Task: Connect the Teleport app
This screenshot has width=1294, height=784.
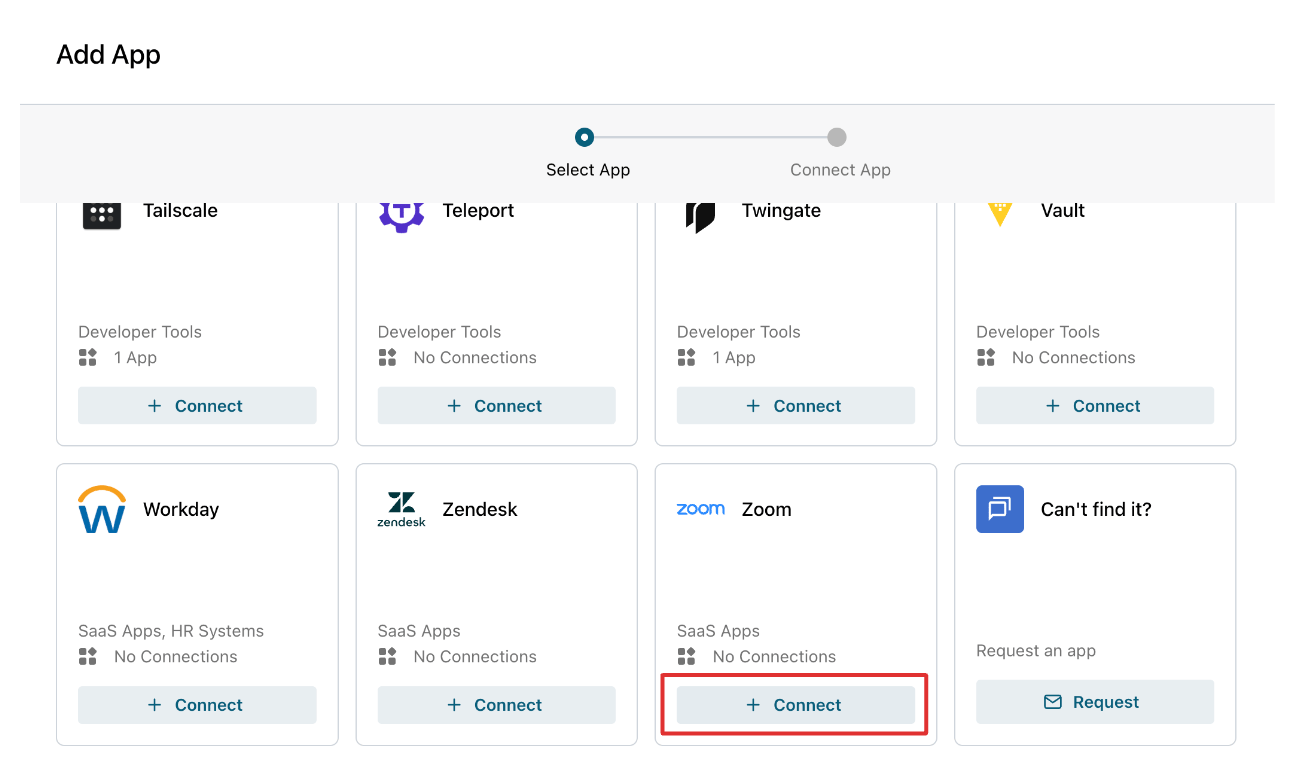Action: 497,406
